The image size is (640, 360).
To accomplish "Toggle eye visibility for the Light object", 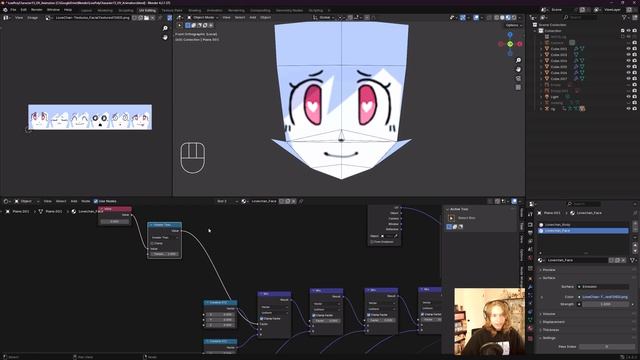I will [629, 97].
